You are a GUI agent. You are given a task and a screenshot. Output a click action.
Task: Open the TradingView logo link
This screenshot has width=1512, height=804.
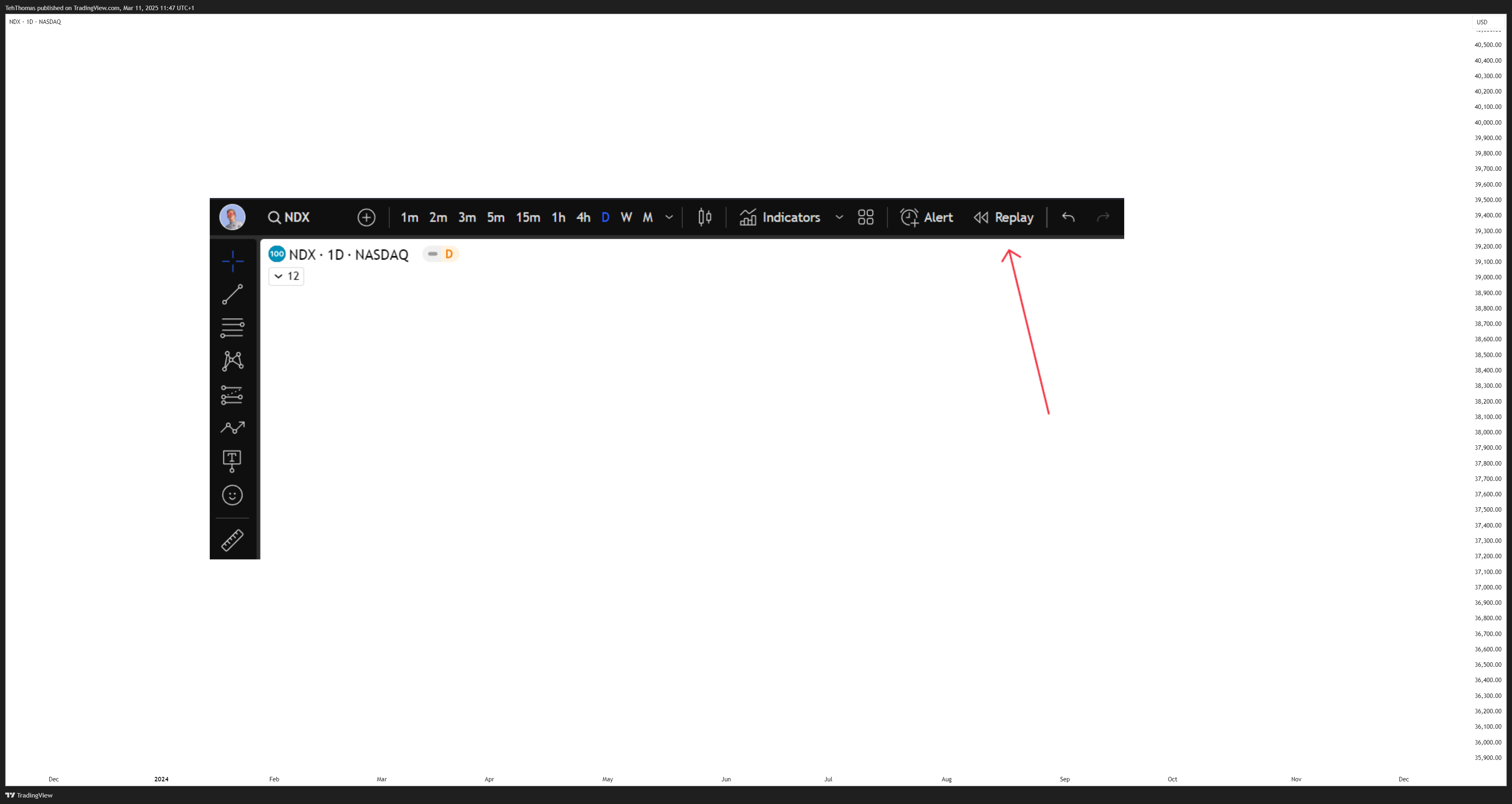pyautogui.click(x=29, y=795)
